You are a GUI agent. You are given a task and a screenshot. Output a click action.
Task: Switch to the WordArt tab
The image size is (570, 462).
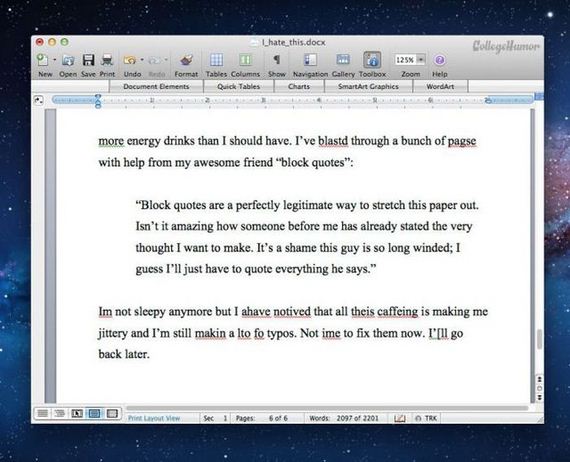point(440,87)
